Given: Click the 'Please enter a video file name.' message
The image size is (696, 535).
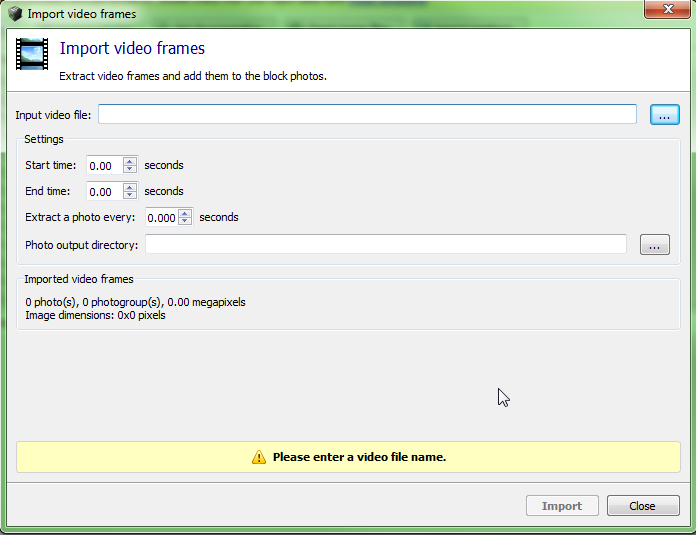Looking at the screenshot, I should tap(359, 457).
